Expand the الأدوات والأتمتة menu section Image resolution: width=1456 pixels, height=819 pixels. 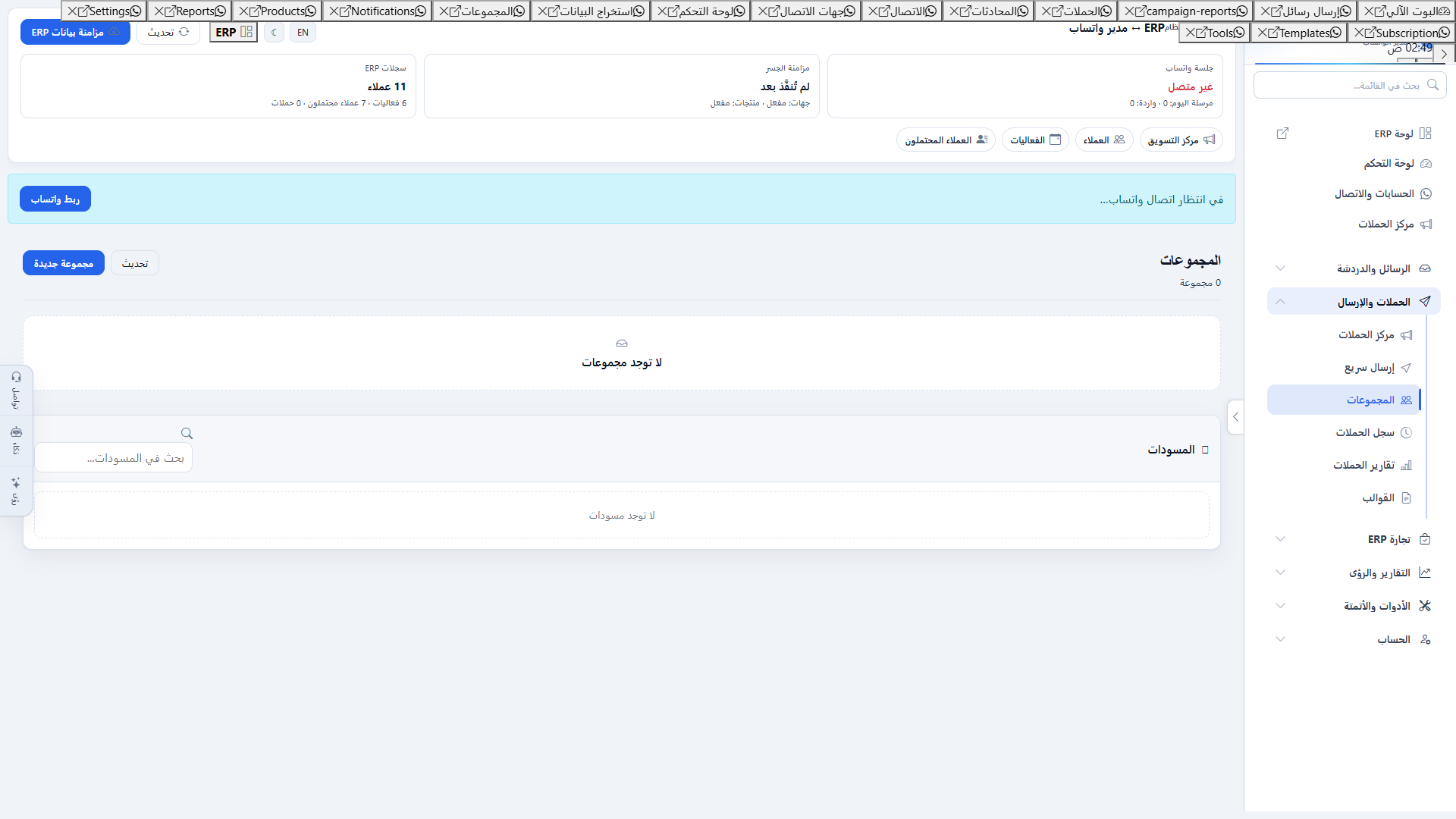coord(1354,606)
